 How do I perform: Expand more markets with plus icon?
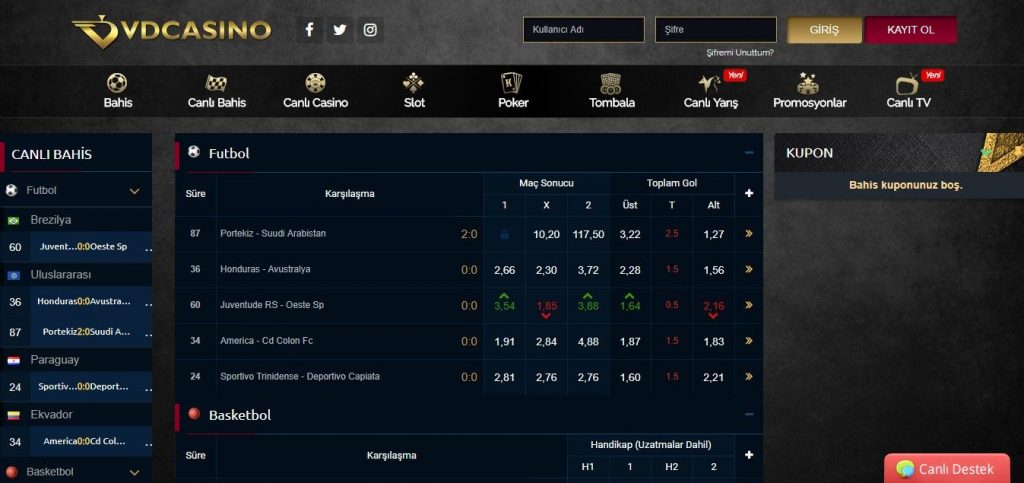749,193
